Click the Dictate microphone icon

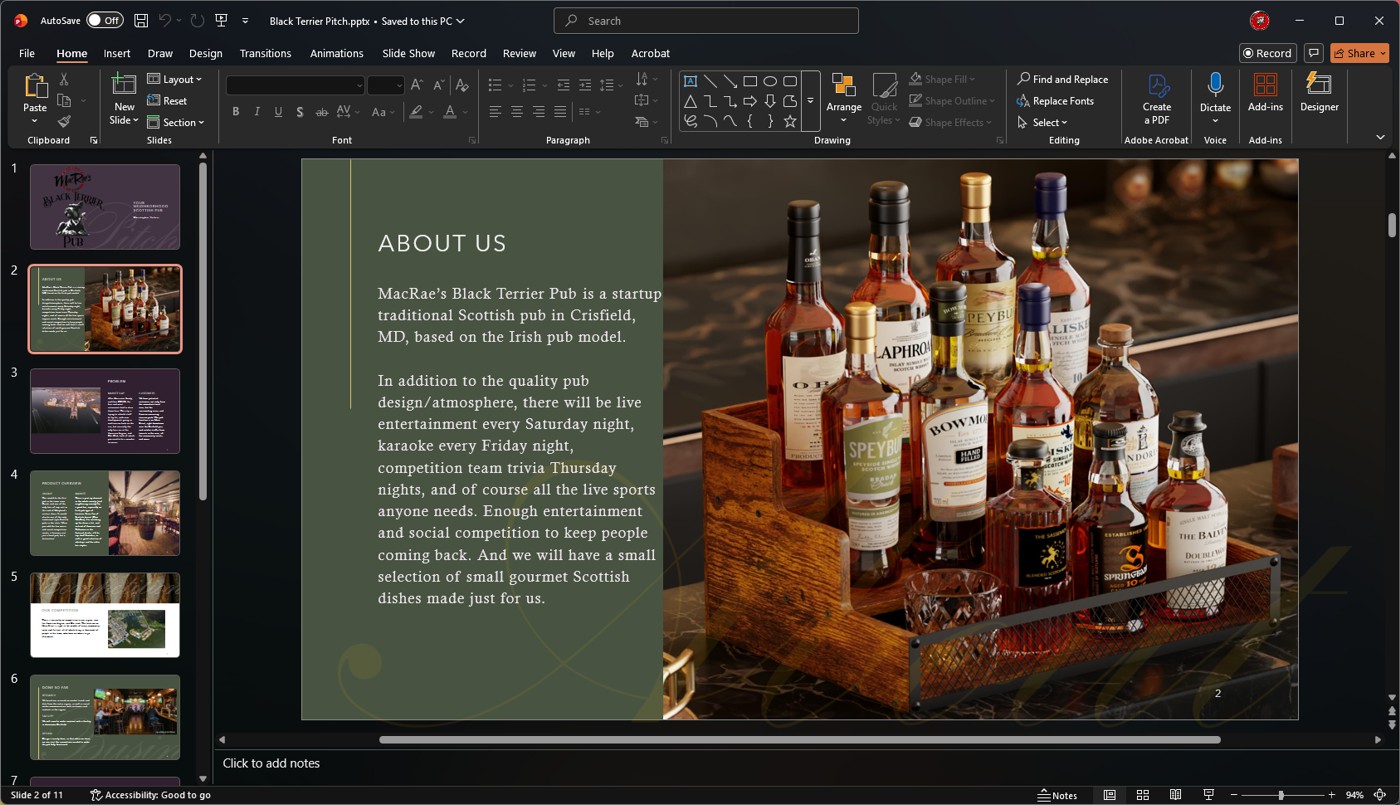pos(1215,86)
